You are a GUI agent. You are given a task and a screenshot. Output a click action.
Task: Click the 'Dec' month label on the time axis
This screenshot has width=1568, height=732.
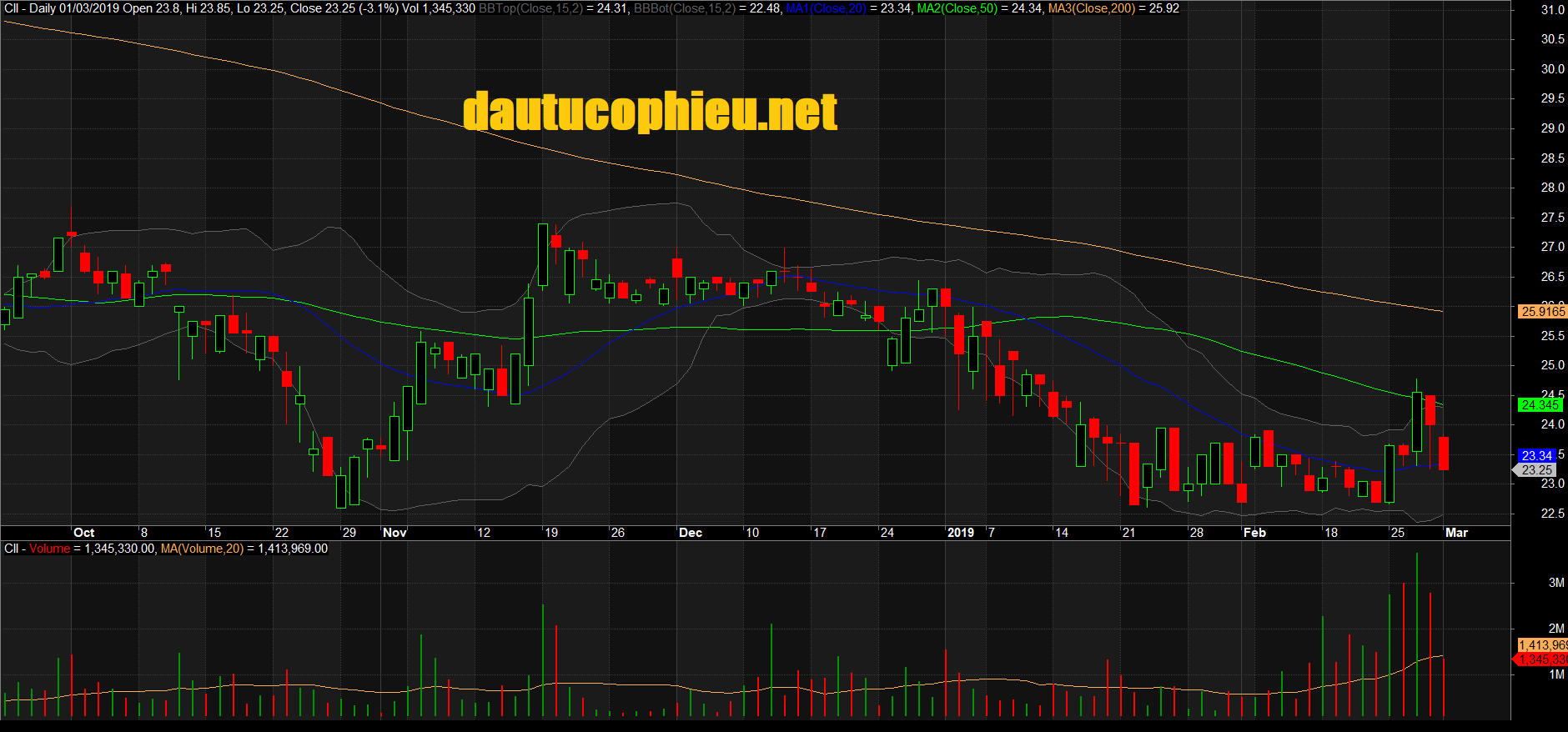tap(691, 533)
